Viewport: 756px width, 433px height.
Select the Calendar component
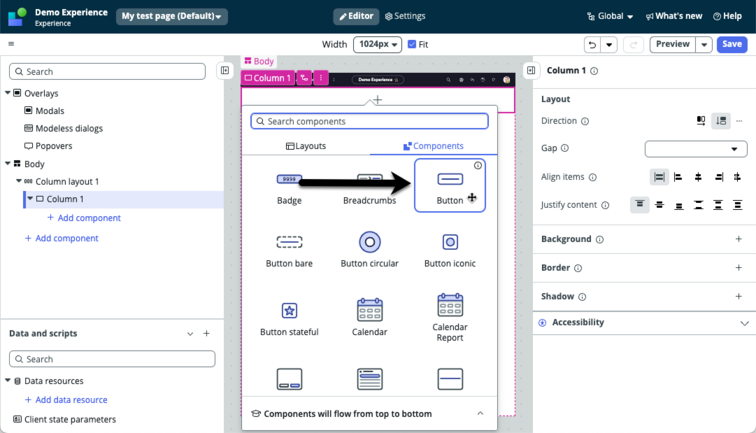(x=369, y=318)
